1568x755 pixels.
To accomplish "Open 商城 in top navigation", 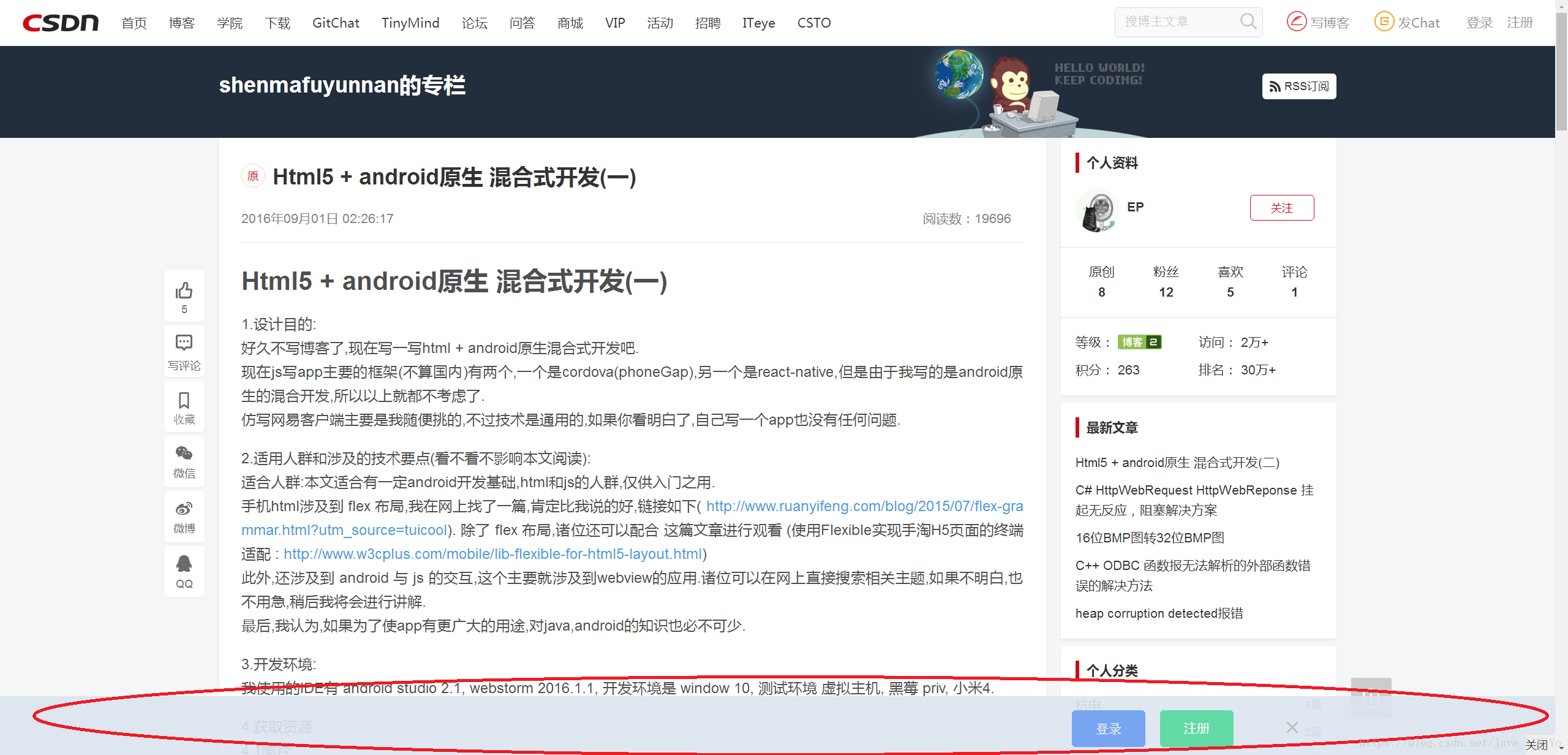I will pyautogui.click(x=570, y=23).
